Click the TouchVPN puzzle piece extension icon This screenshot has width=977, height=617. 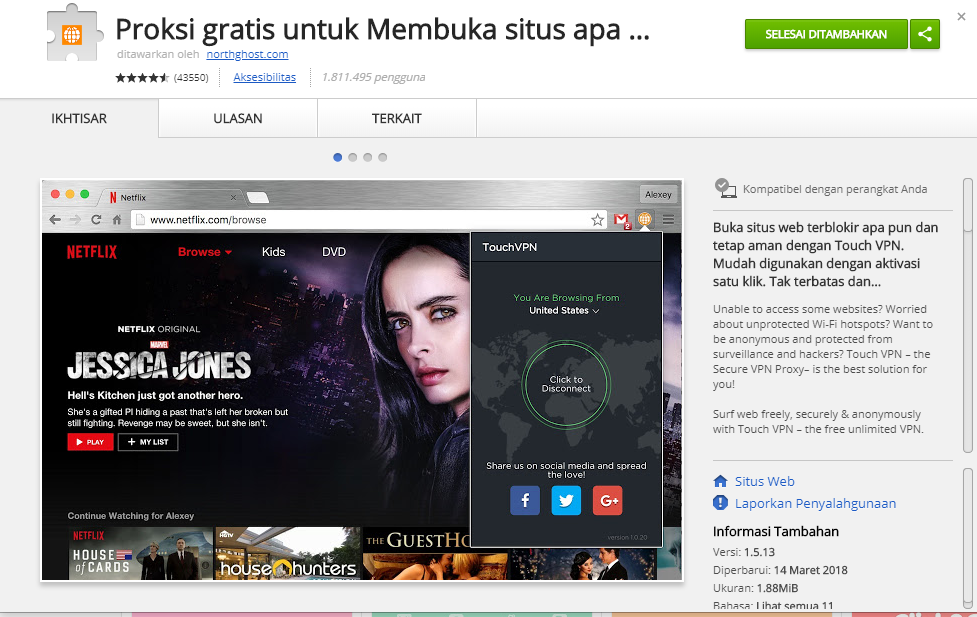(x=74, y=33)
